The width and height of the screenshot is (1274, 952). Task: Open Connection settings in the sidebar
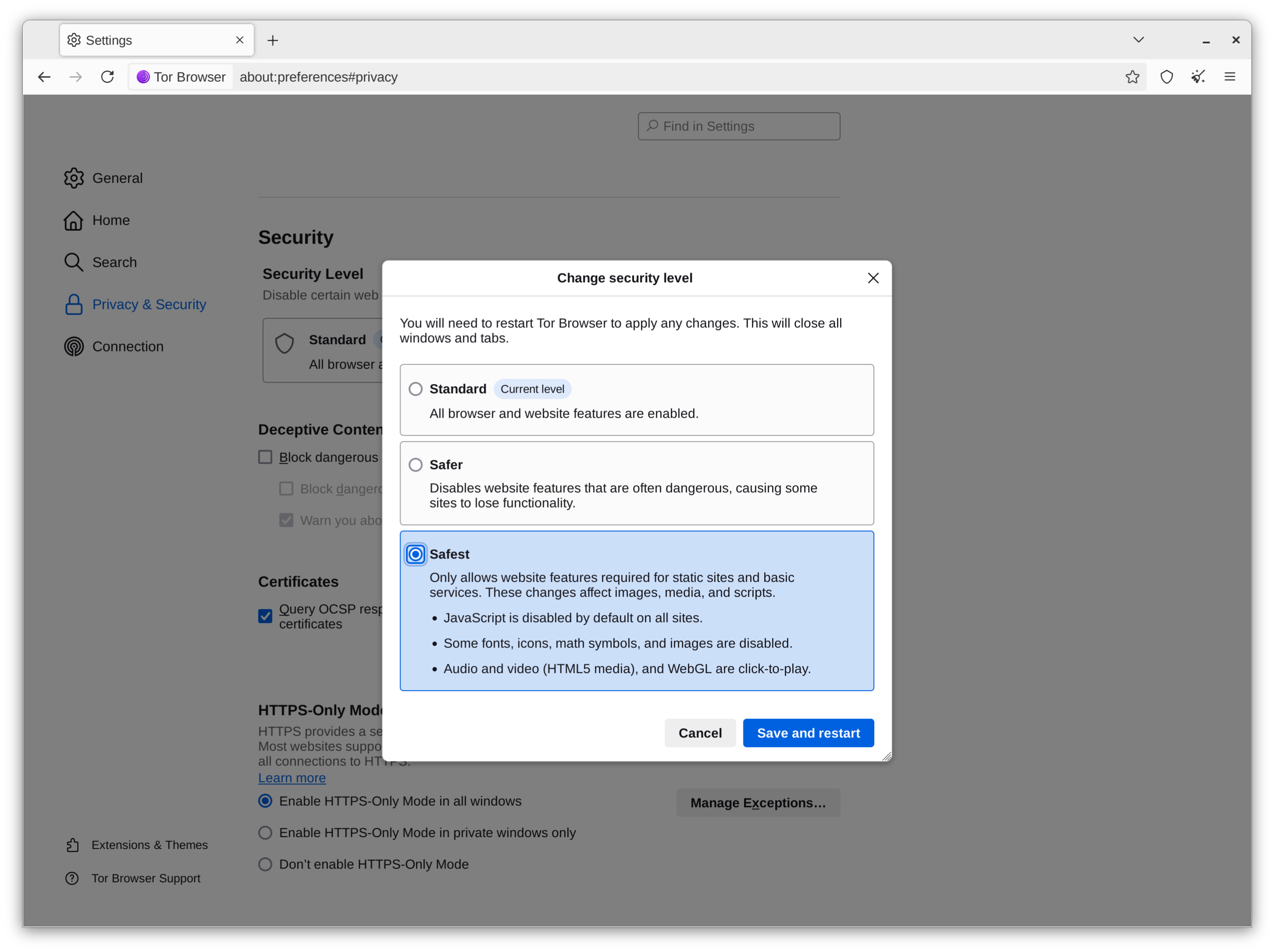click(x=128, y=346)
